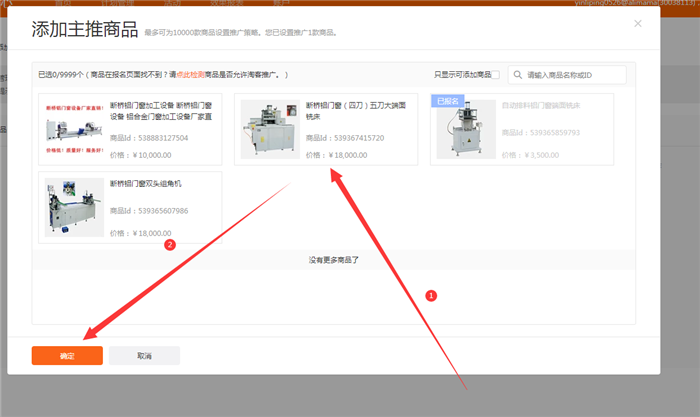Select the 五刀大端面铣床 product image
This screenshot has height=417, width=700.
tap(270, 130)
